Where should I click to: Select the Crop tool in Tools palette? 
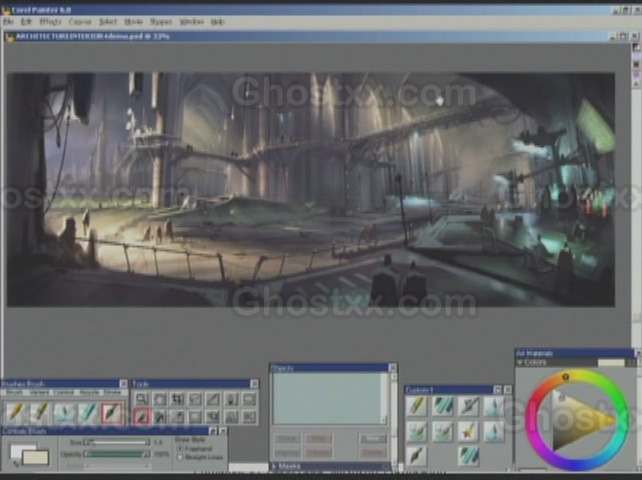[177, 399]
